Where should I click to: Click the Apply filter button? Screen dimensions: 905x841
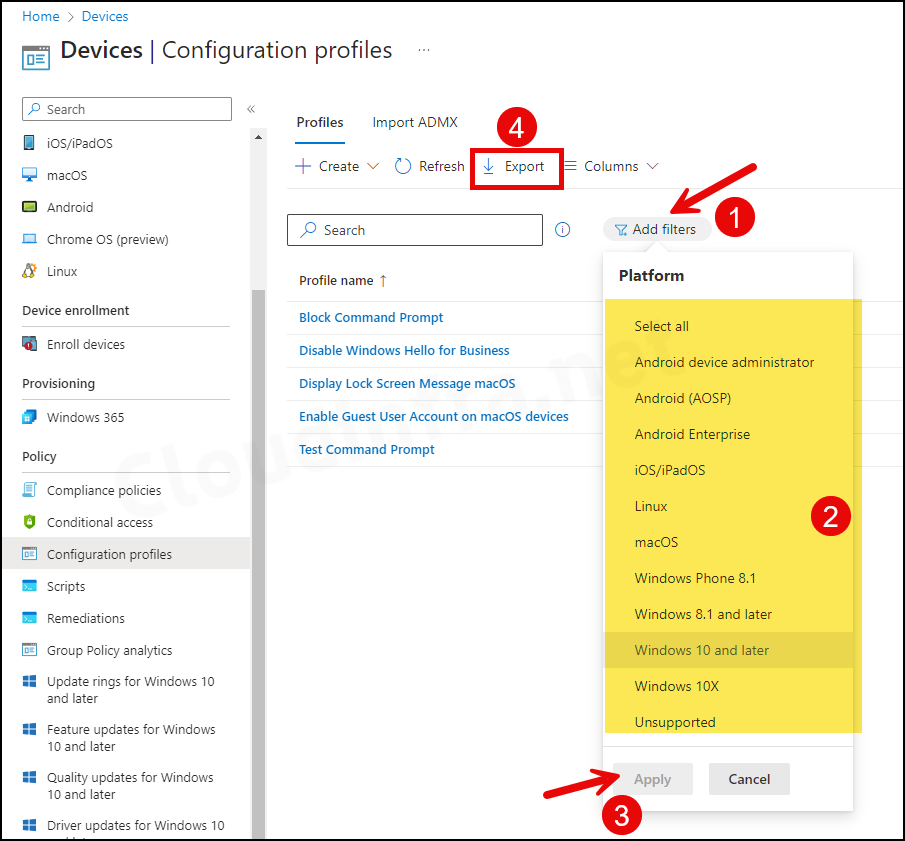click(x=653, y=779)
